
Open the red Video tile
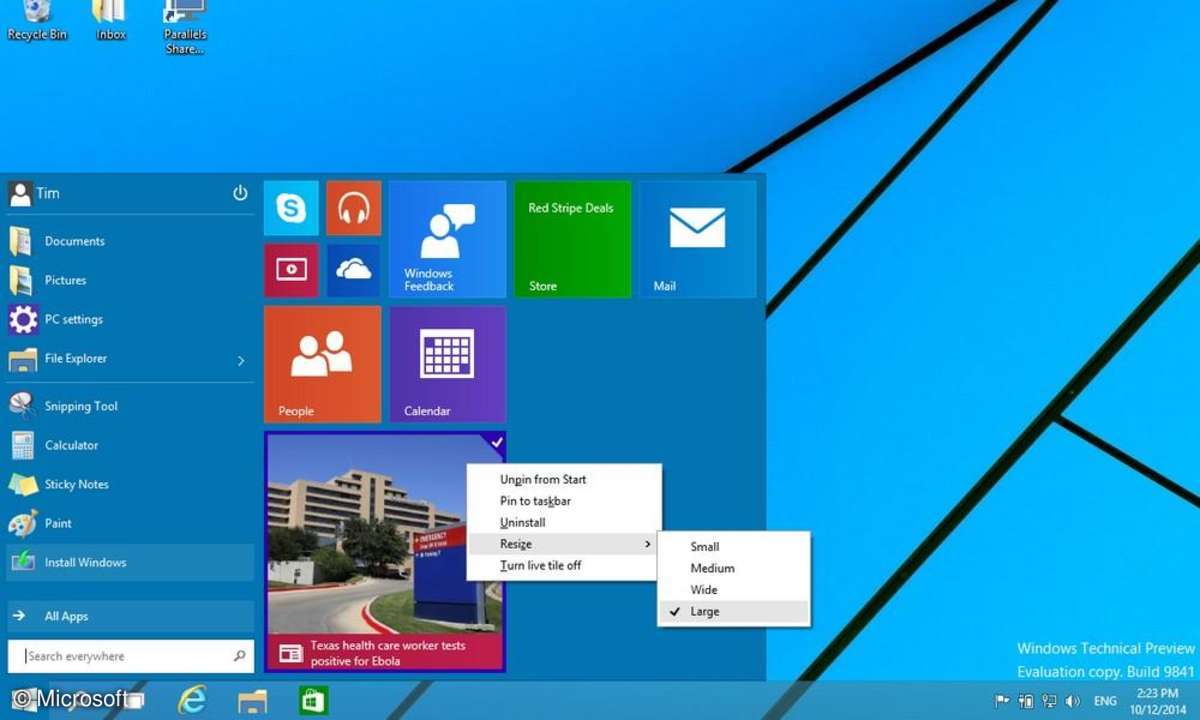[291, 270]
